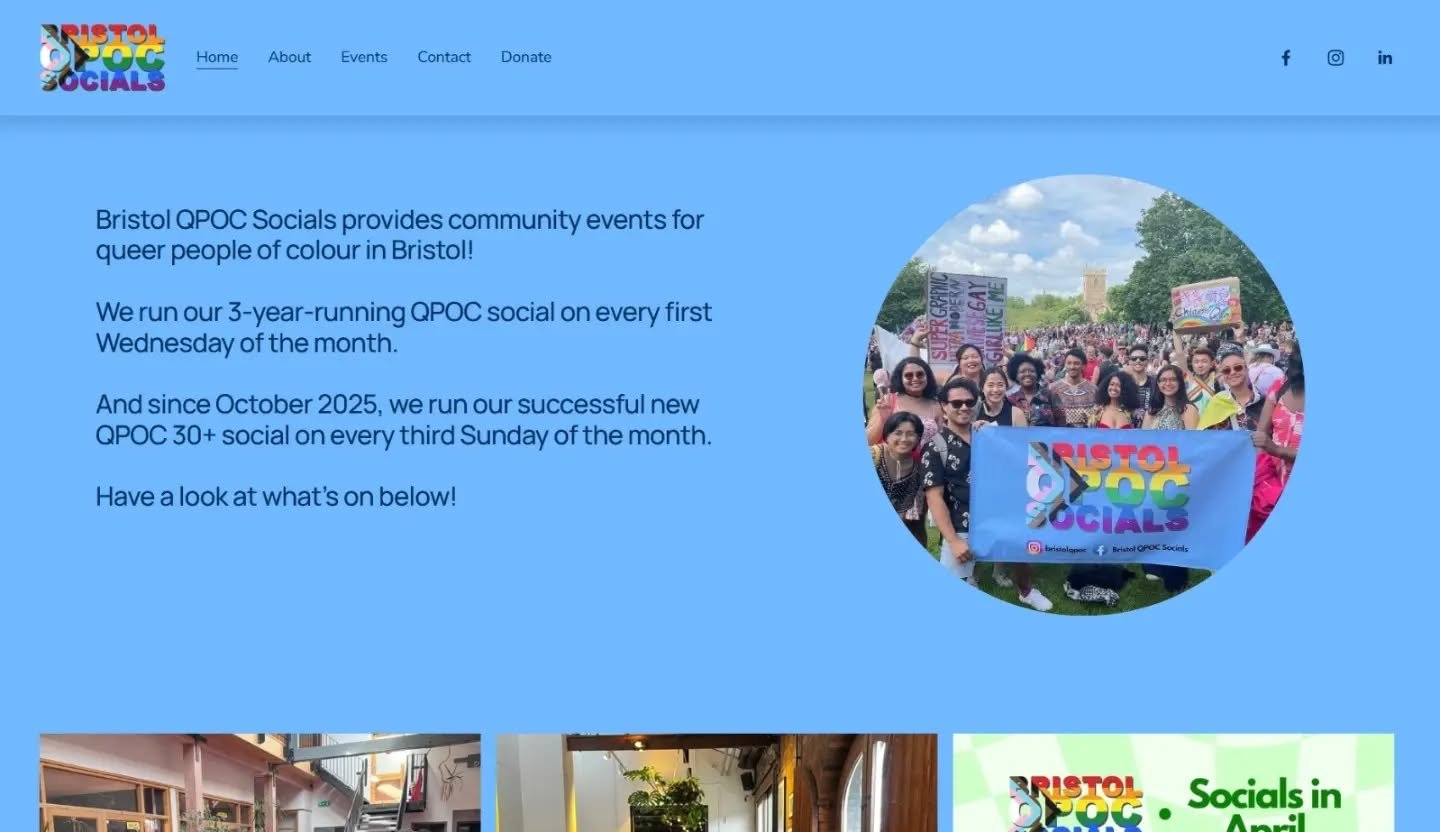Open the Instagram social link icon

click(1335, 58)
